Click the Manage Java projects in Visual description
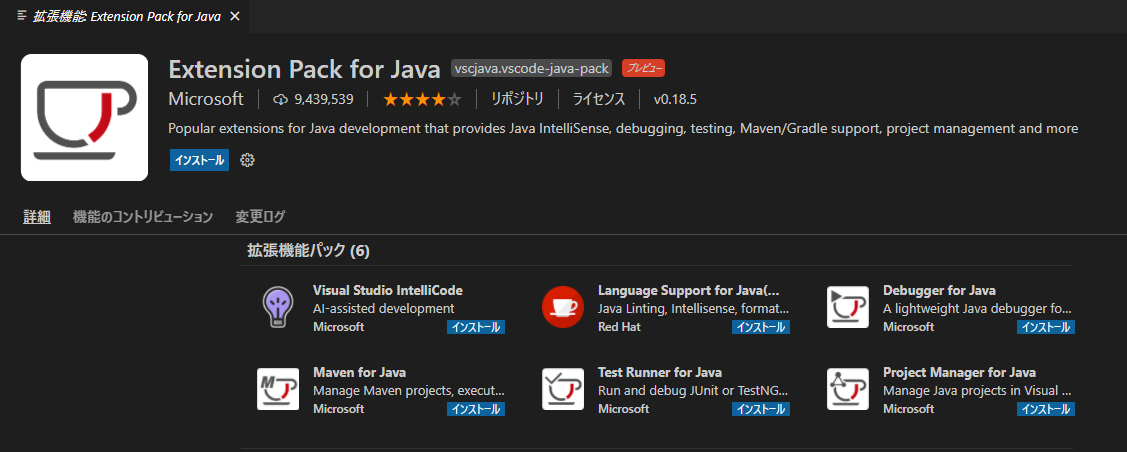 click(978, 391)
